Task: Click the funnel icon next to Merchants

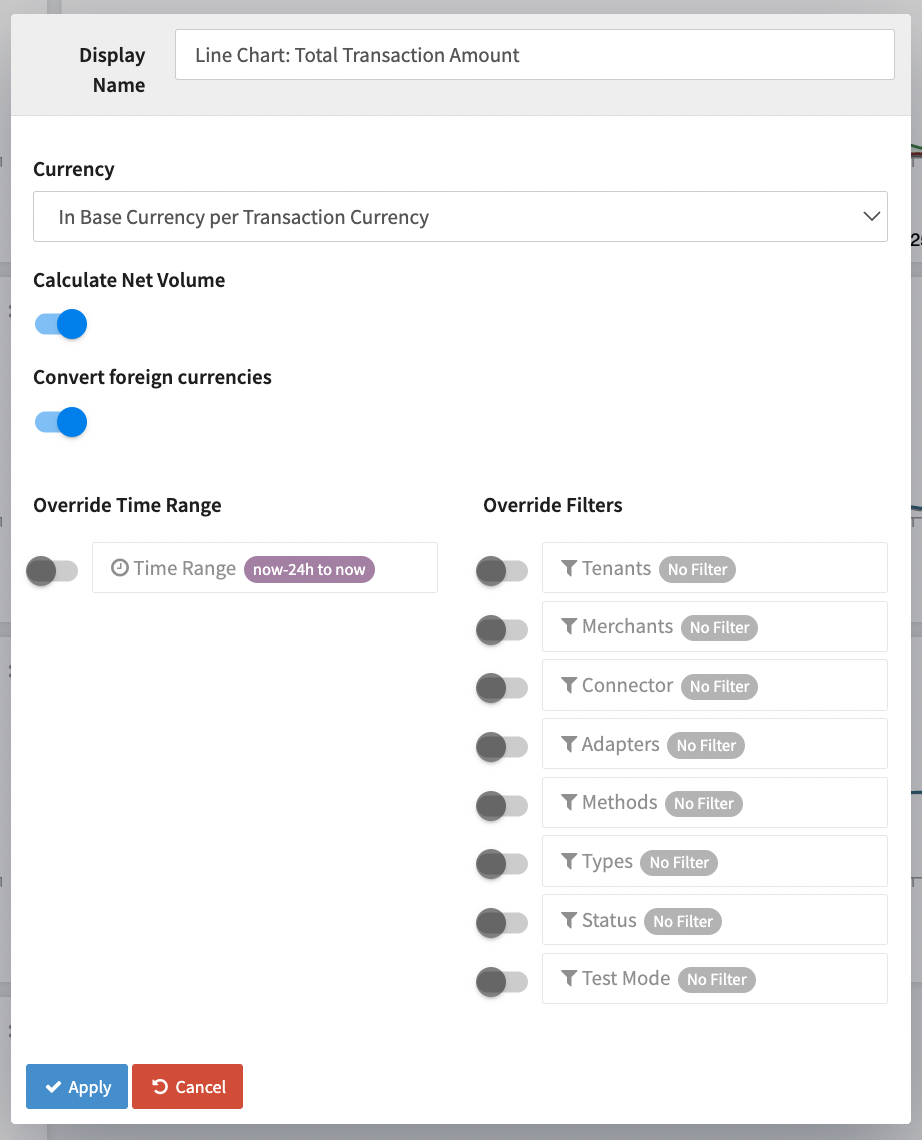Action: (569, 627)
